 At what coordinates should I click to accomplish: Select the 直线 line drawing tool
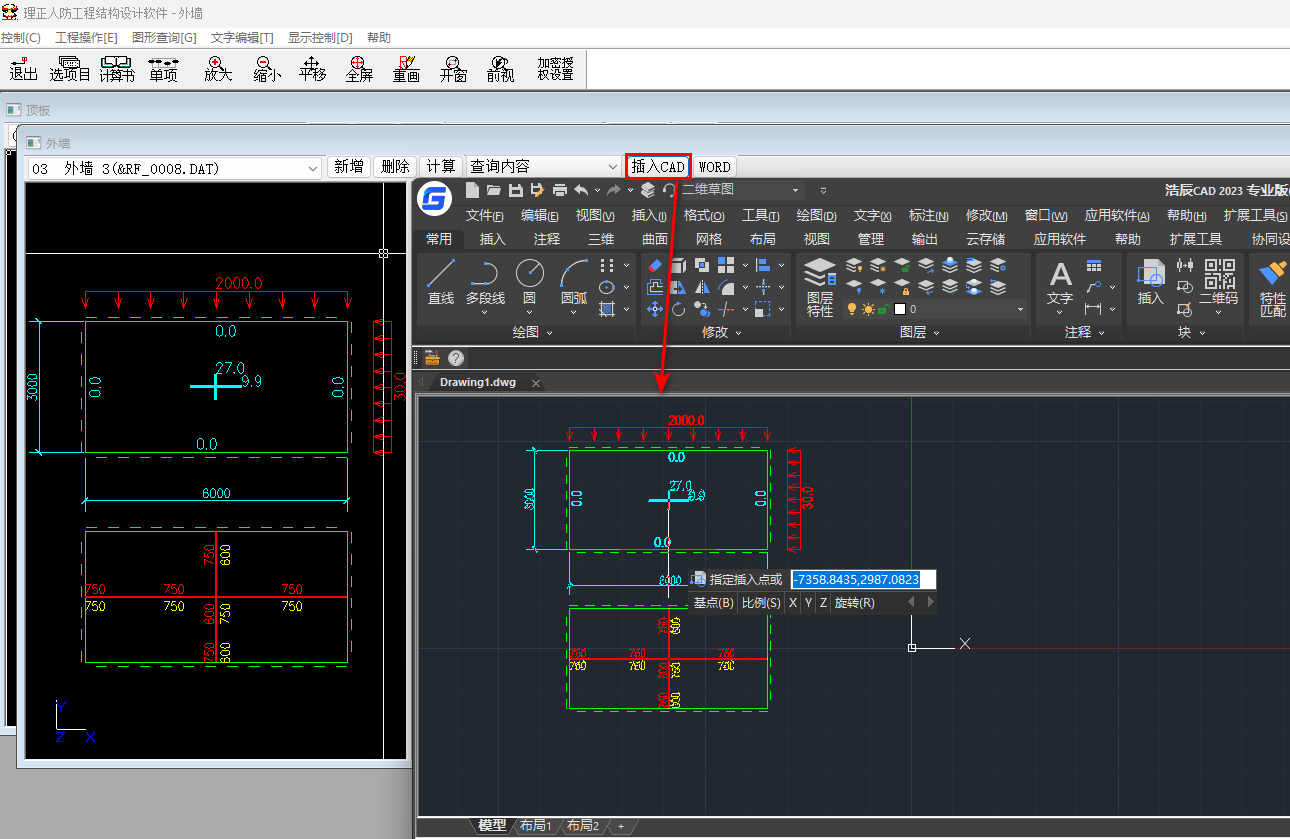coord(441,281)
